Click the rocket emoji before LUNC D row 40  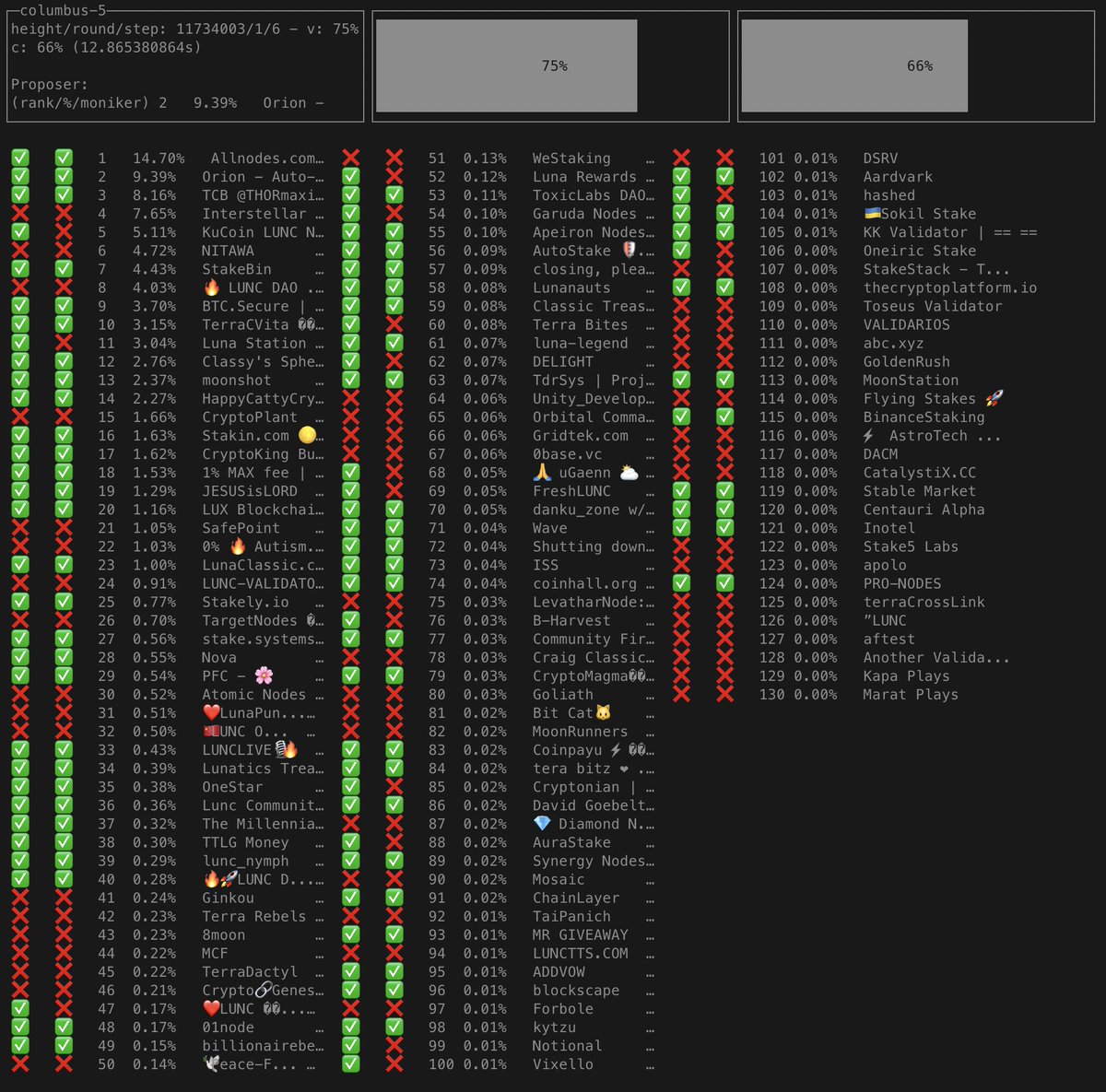(x=229, y=879)
